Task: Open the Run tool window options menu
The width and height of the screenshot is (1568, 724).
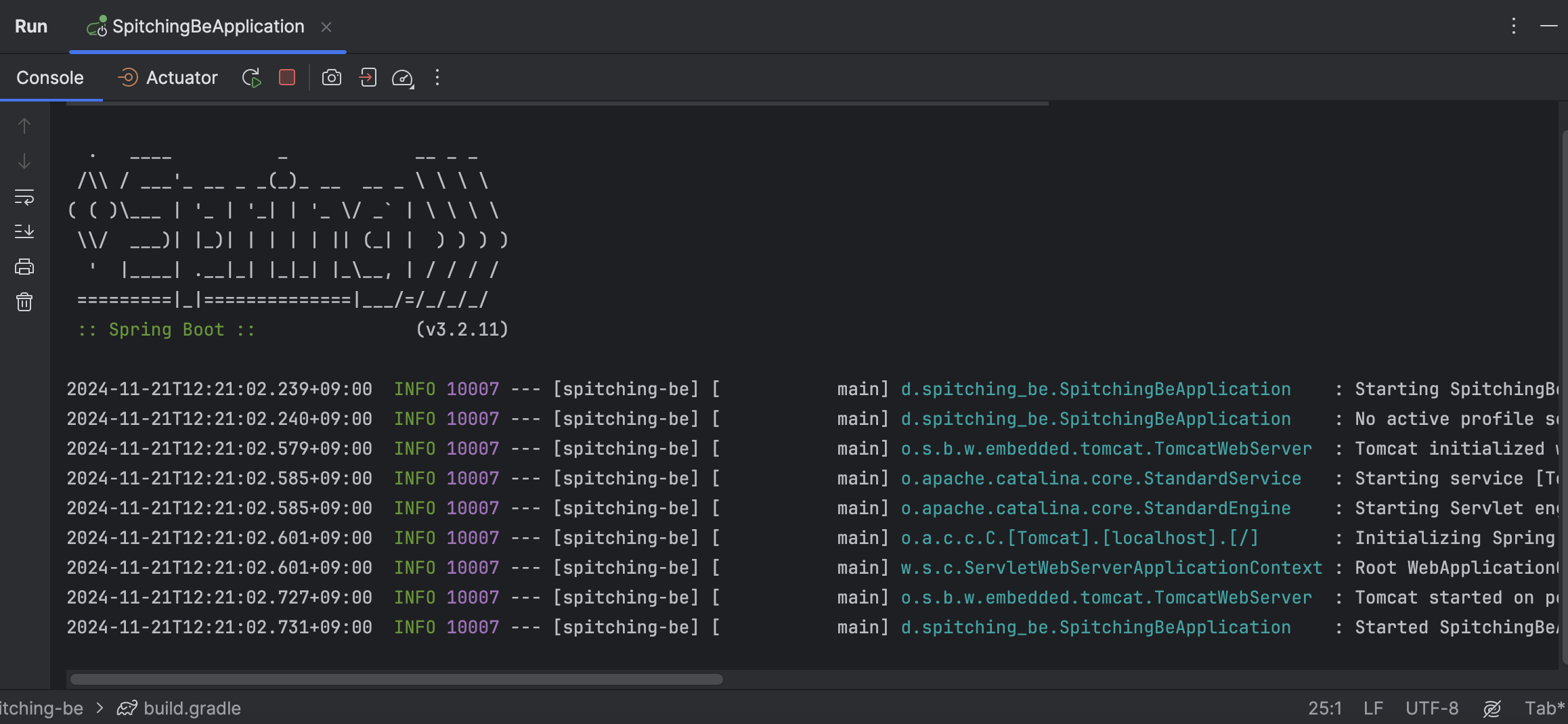Action: pyautogui.click(x=1514, y=26)
